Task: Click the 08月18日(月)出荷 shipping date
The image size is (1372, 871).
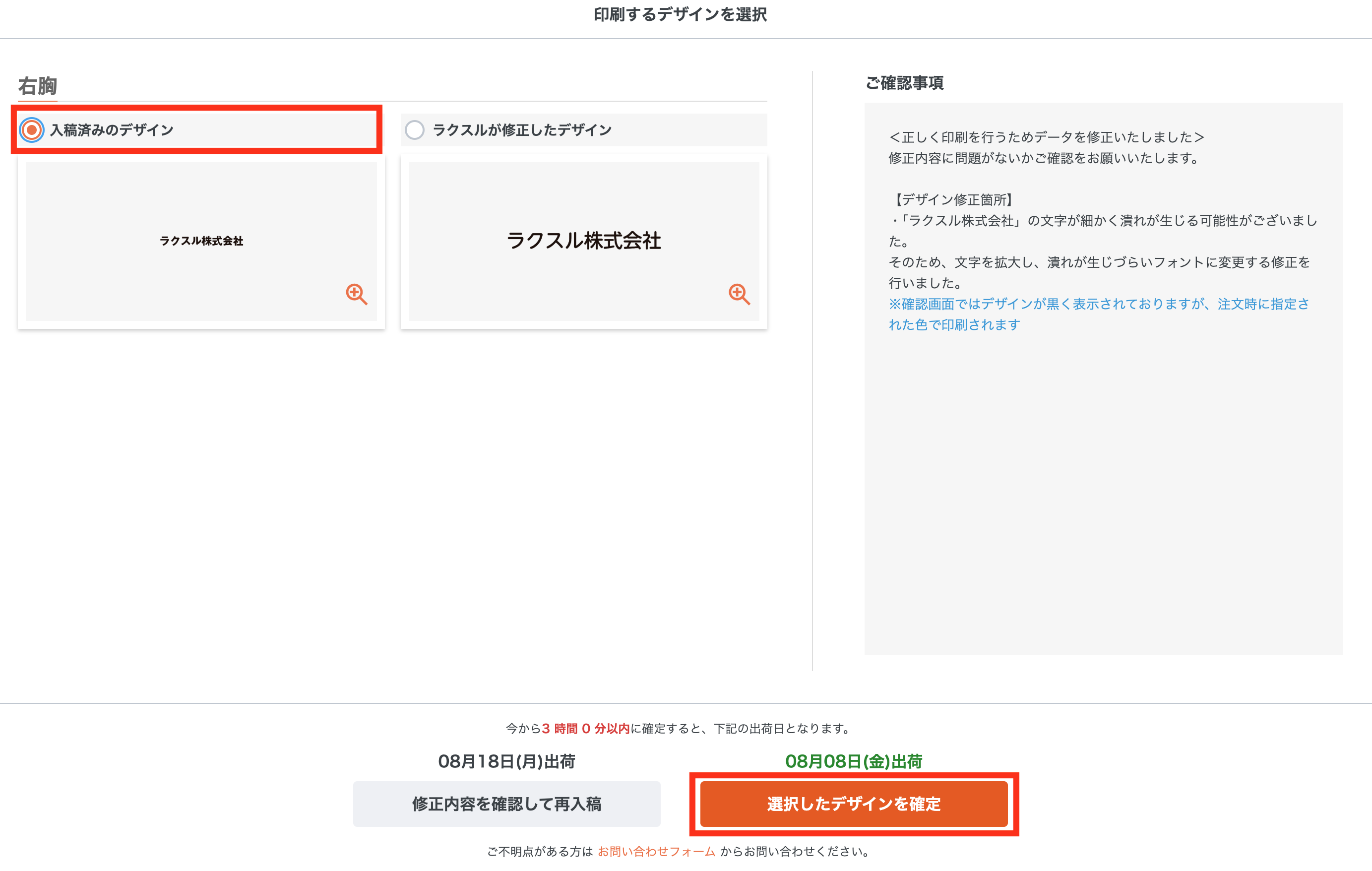Action: coord(507,761)
